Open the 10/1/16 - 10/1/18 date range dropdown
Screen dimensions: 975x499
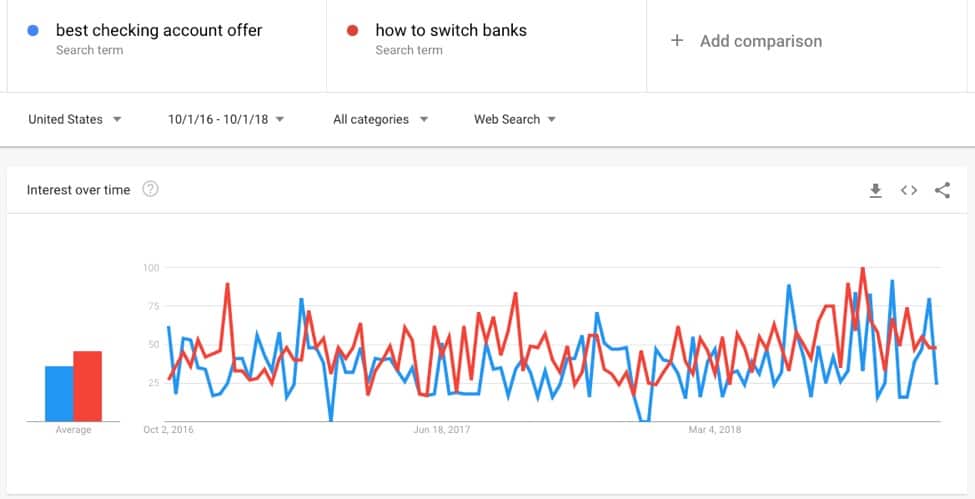click(226, 119)
